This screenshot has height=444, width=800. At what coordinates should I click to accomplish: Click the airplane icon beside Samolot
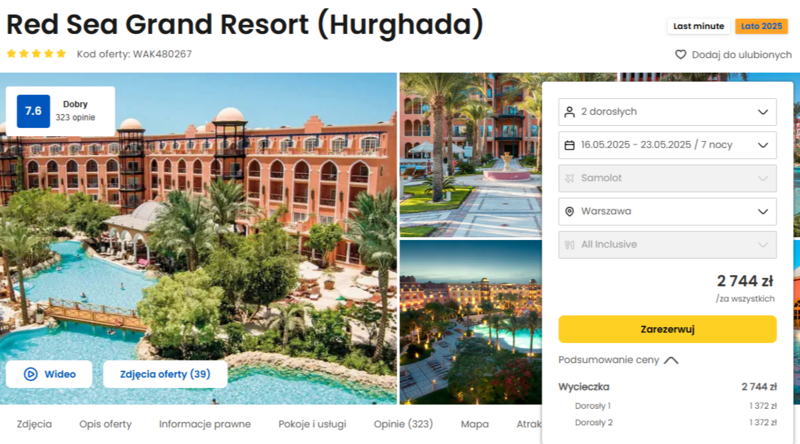[x=569, y=178]
